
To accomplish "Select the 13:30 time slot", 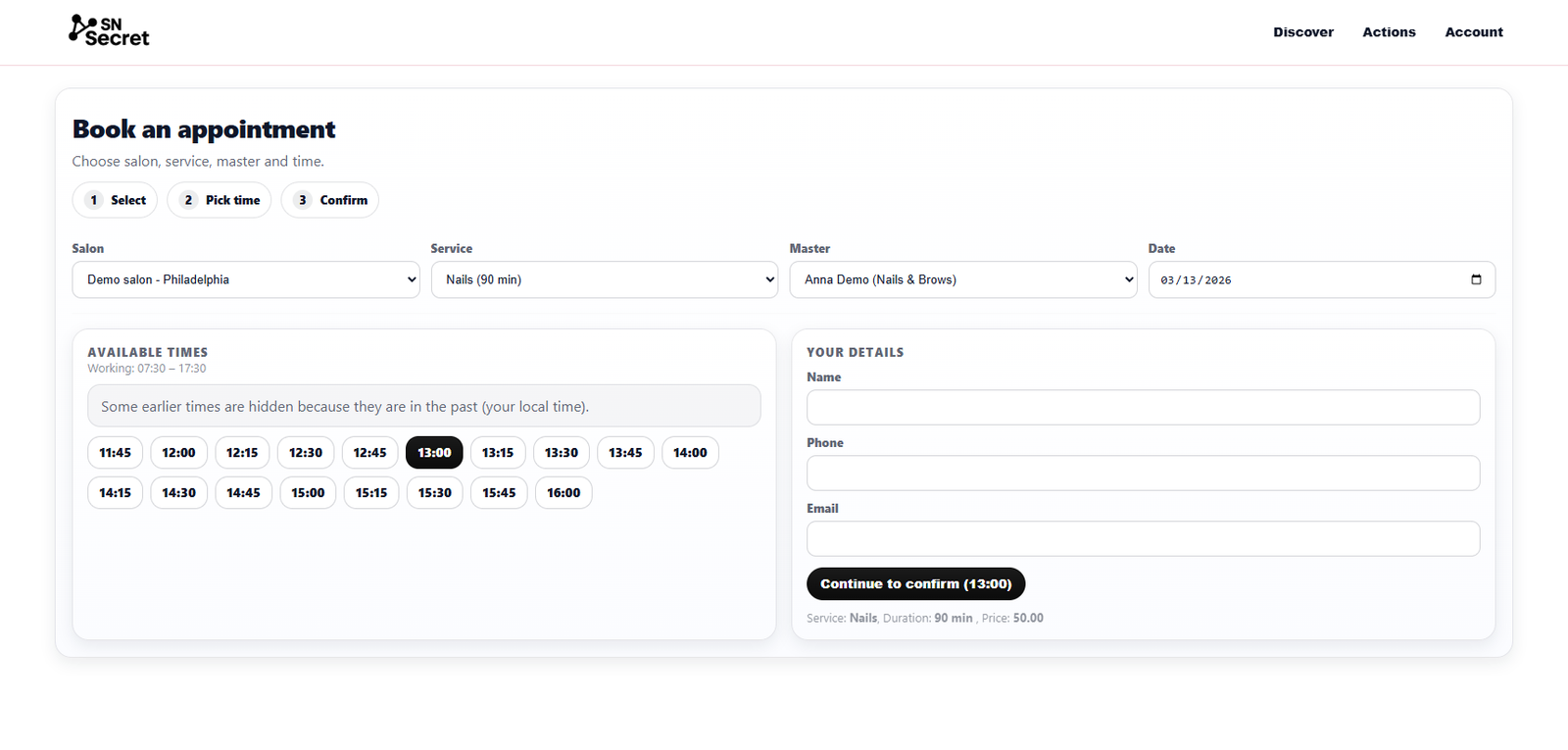I will tap(562, 453).
